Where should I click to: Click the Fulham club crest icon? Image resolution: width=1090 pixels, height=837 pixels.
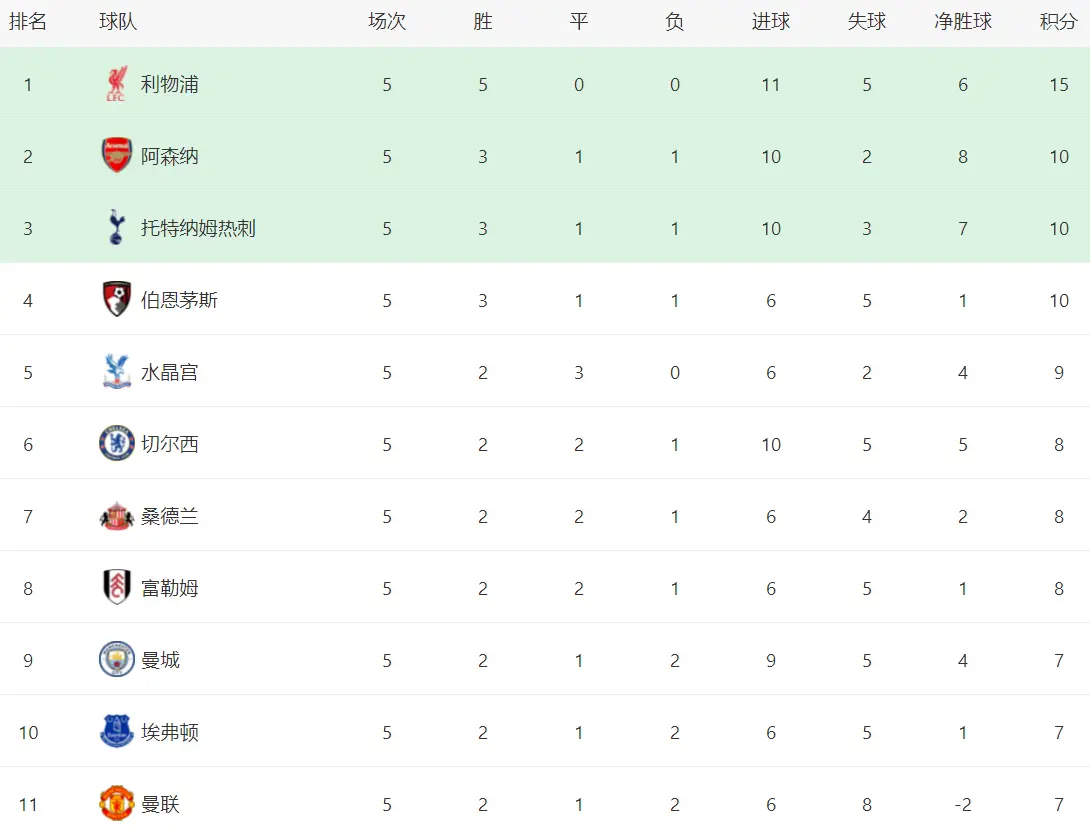click(x=117, y=588)
